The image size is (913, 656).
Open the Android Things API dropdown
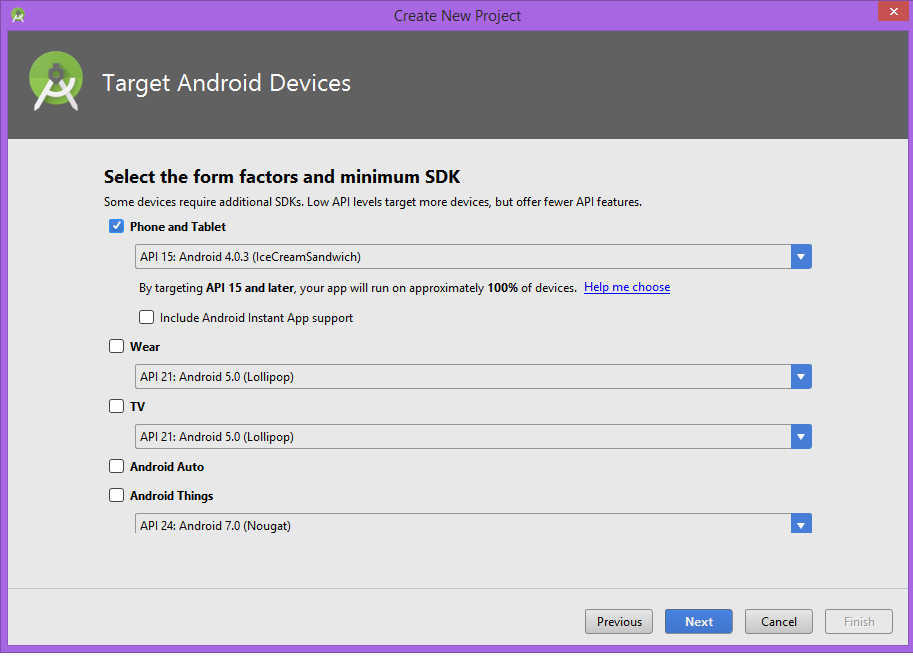pyautogui.click(x=800, y=523)
